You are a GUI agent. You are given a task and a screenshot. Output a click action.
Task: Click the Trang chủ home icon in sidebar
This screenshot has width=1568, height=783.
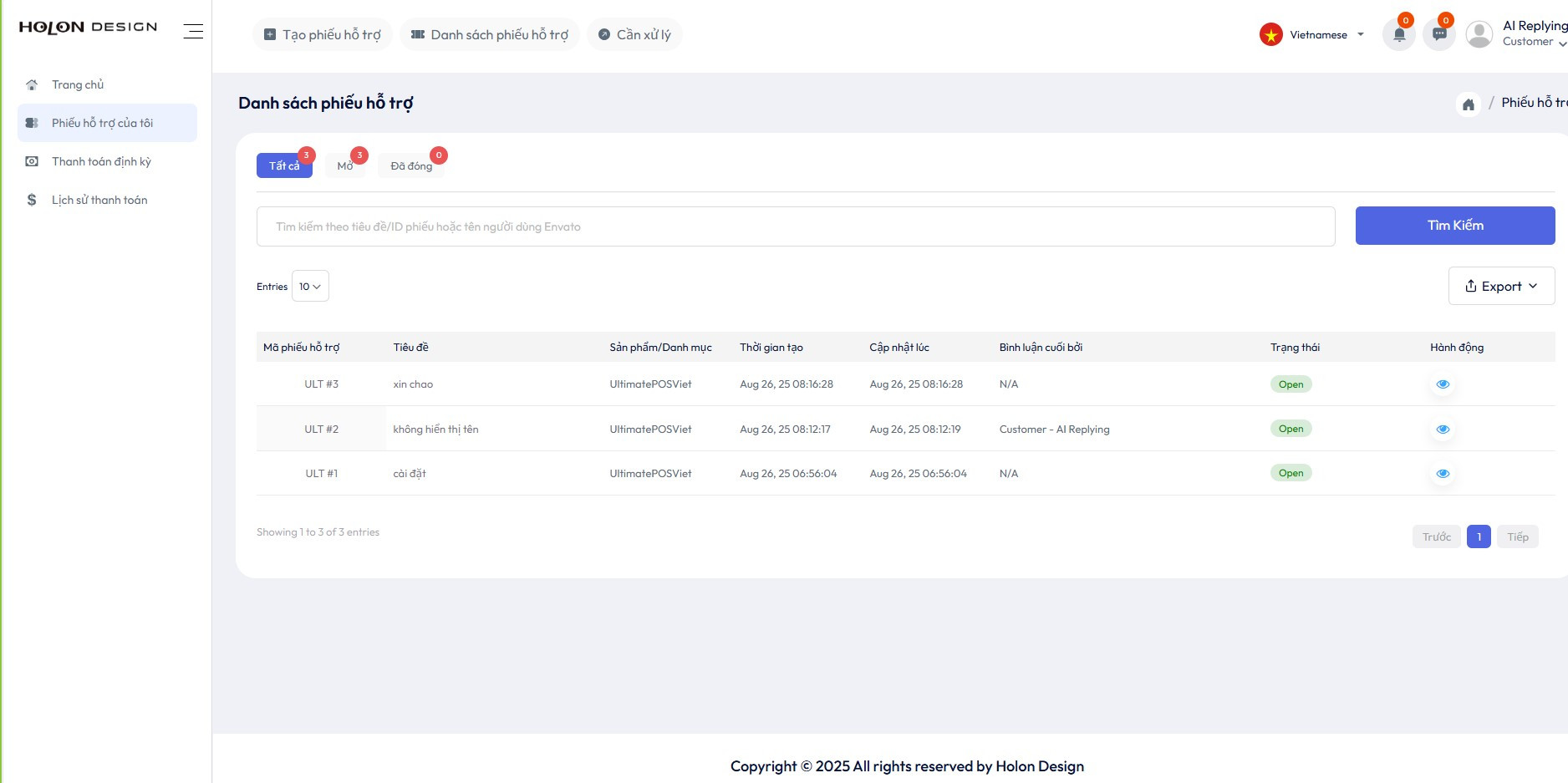click(x=32, y=84)
